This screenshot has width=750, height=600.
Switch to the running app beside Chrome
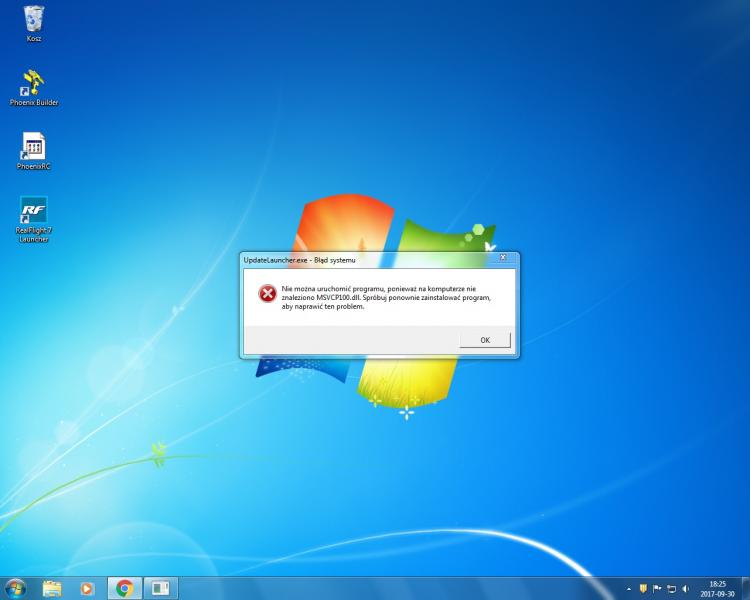tap(160, 588)
